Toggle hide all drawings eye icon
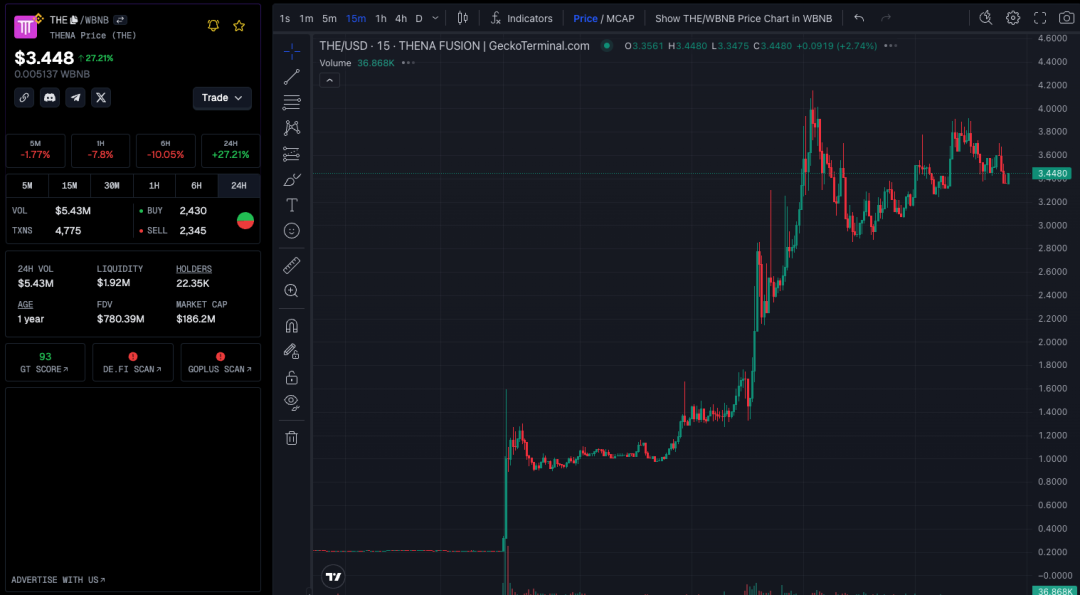The width and height of the screenshot is (1080, 595). click(292, 402)
